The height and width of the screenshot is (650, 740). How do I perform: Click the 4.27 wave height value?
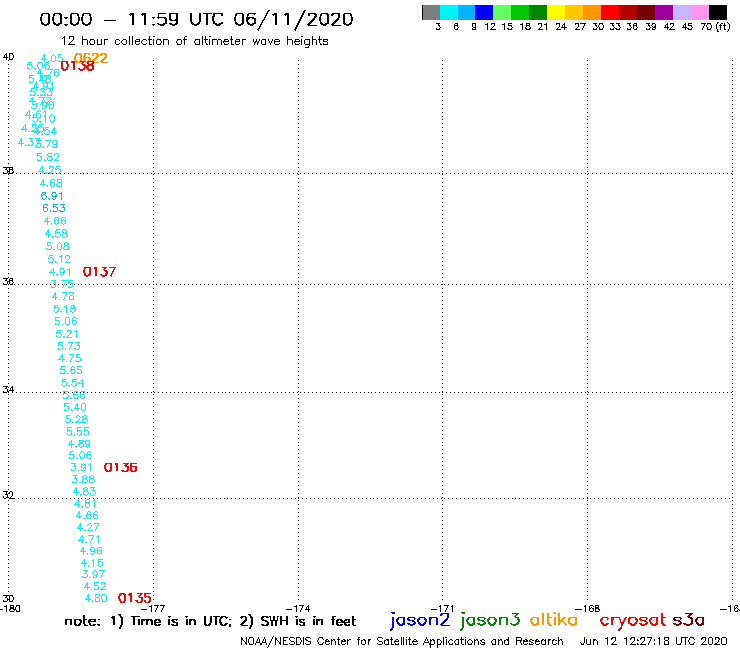click(88, 527)
